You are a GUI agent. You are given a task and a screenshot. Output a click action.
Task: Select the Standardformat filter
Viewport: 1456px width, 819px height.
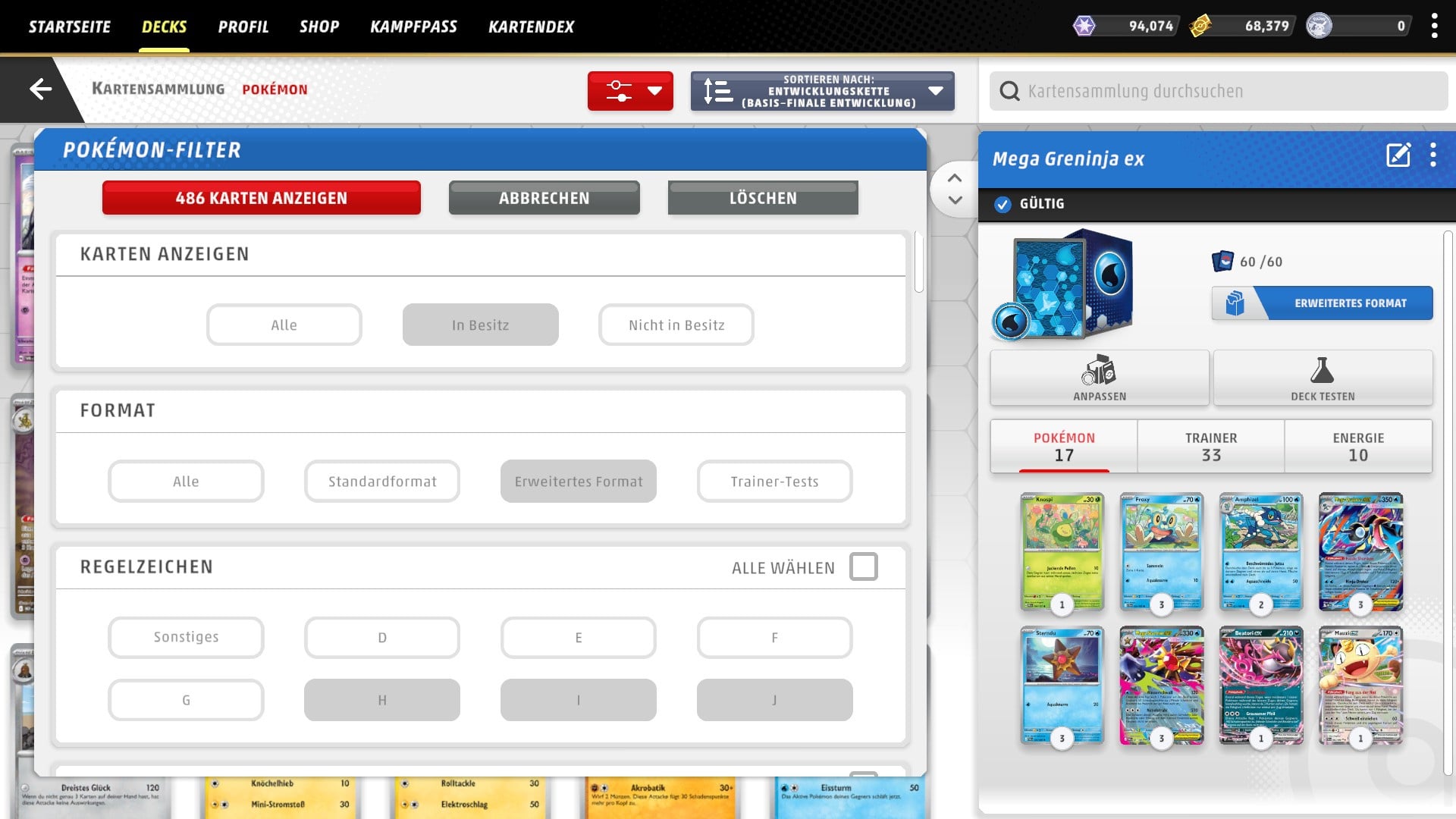point(382,481)
